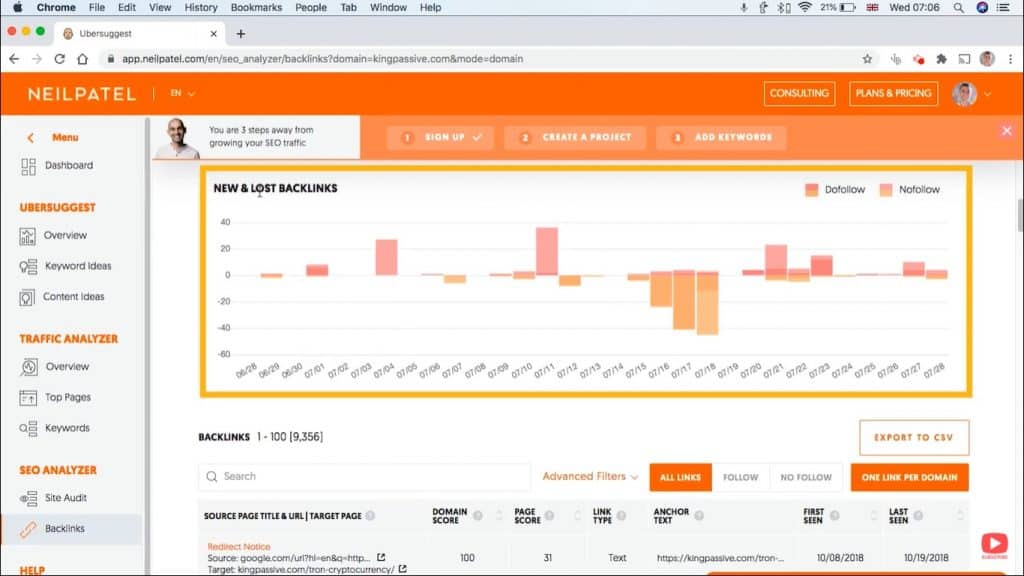The height and width of the screenshot is (576, 1024).
Task: Go to Chrome home page icon
Action: pyautogui.click(x=82, y=59)
